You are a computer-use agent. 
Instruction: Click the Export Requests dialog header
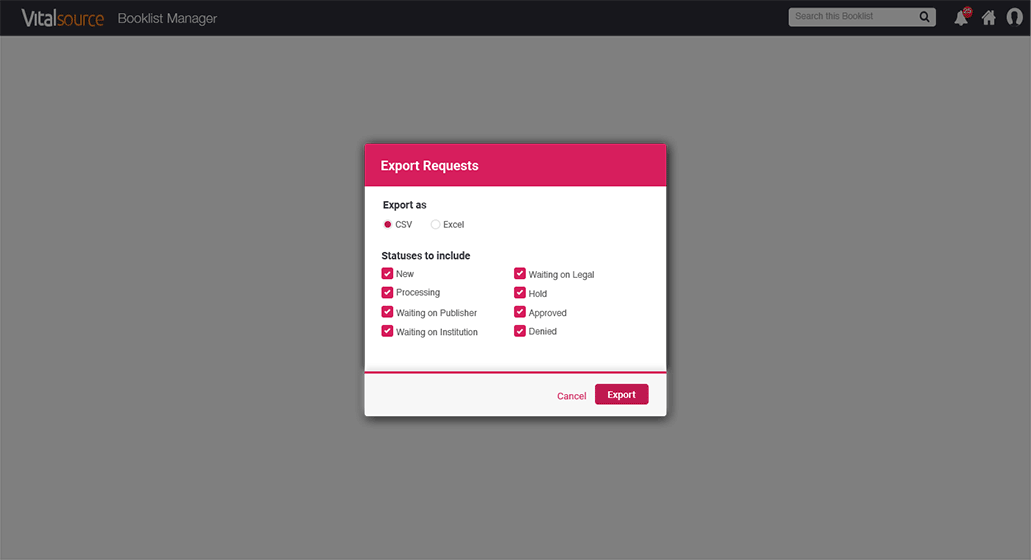(515, 165)
